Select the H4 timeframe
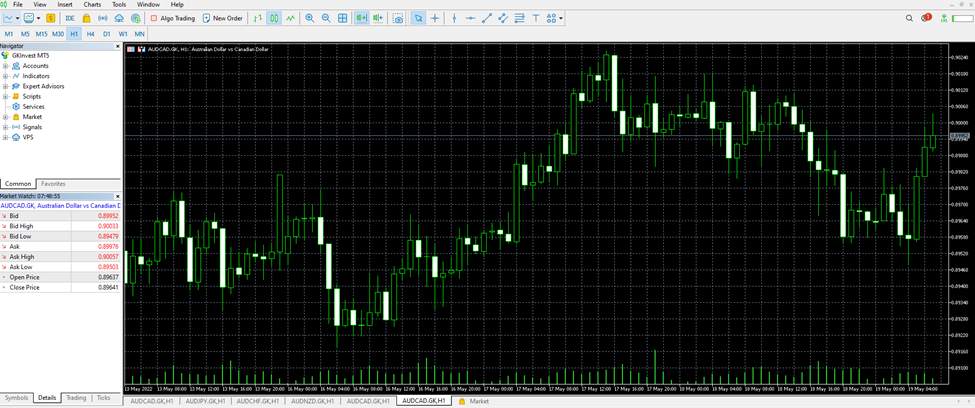The image size is (975, 408). click(x=91, y=34)
